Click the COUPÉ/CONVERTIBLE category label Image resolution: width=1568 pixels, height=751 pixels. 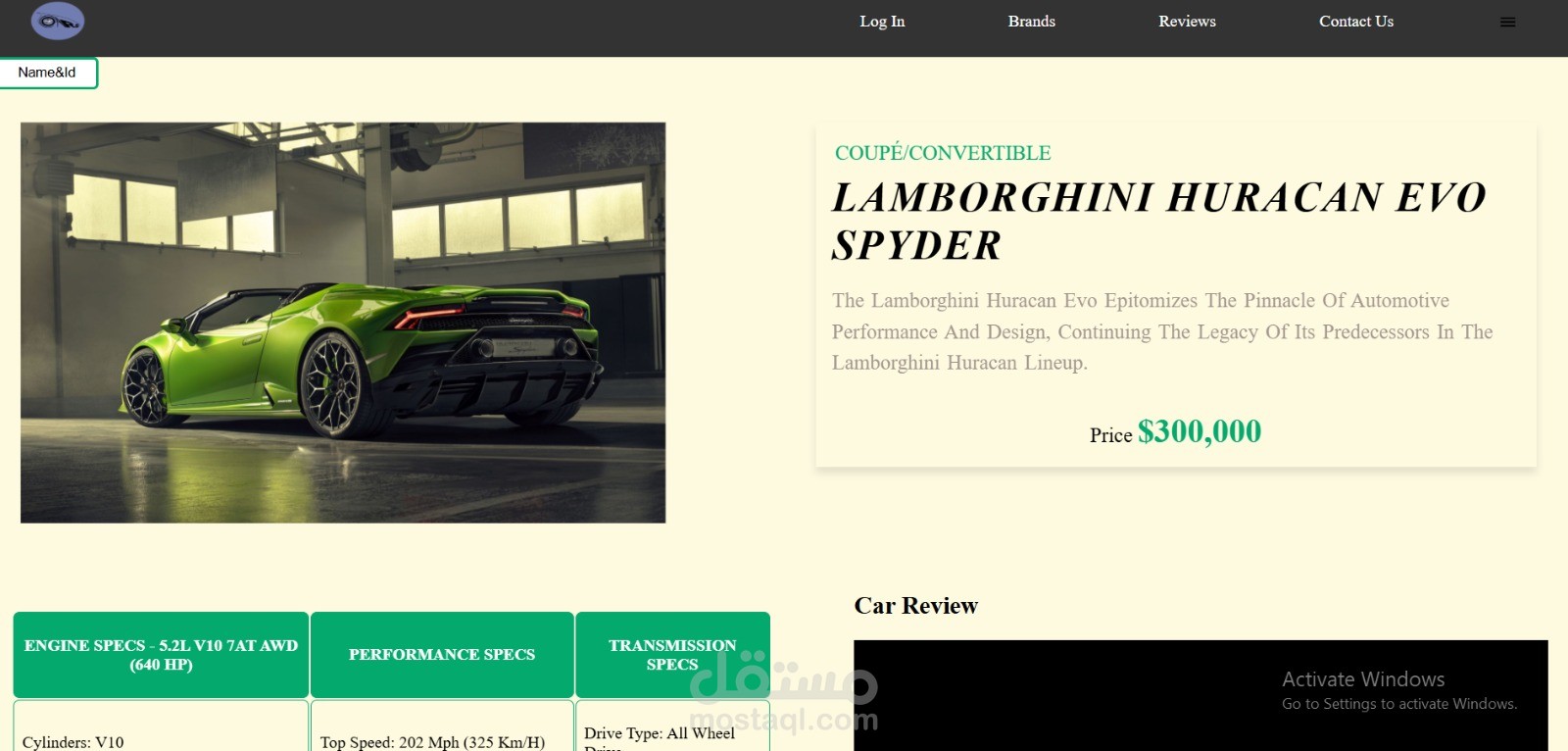[943, 153]
